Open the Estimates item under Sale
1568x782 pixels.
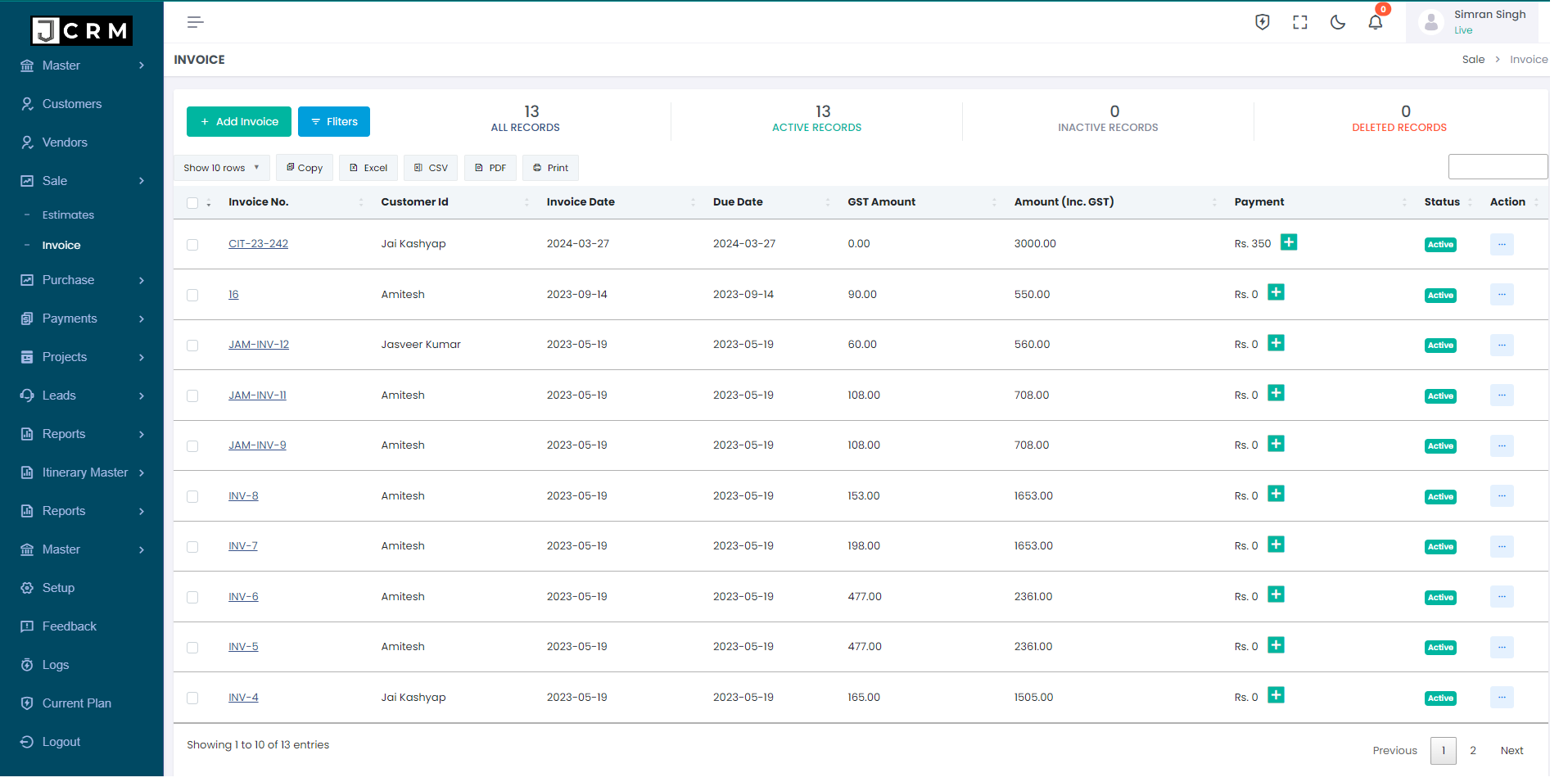(x=70, y=215)
